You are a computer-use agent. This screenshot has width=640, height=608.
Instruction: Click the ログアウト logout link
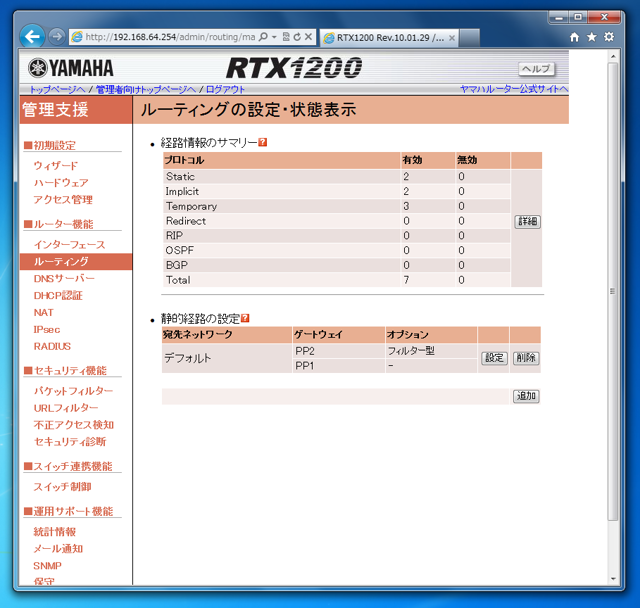pyautogui.click(x=225, y=89)
